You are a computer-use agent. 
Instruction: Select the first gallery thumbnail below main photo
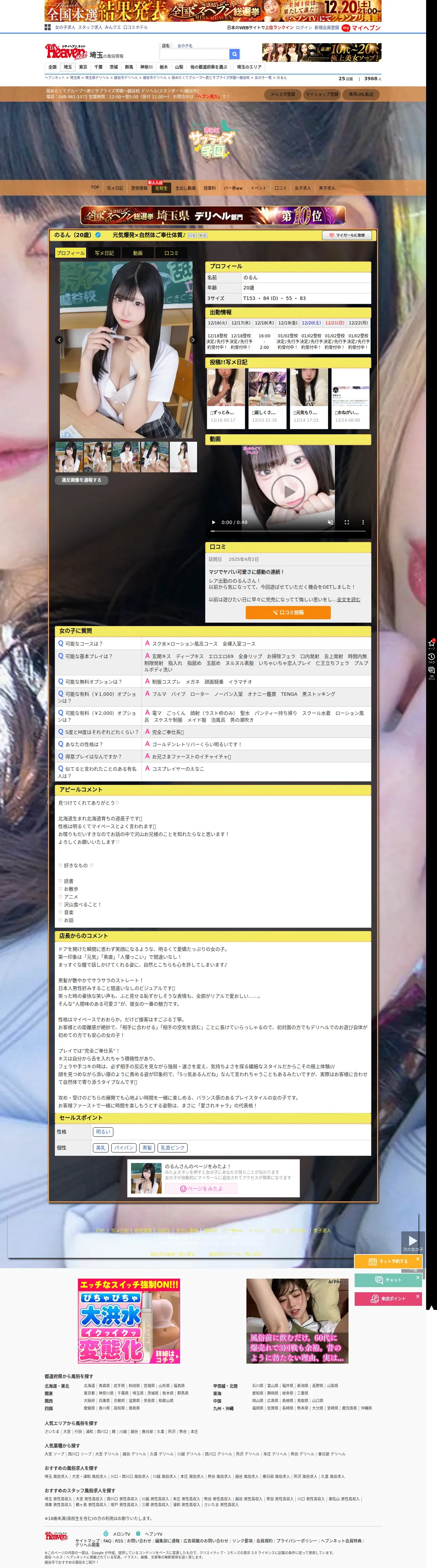pyautogui.click(x=69, y=456)
